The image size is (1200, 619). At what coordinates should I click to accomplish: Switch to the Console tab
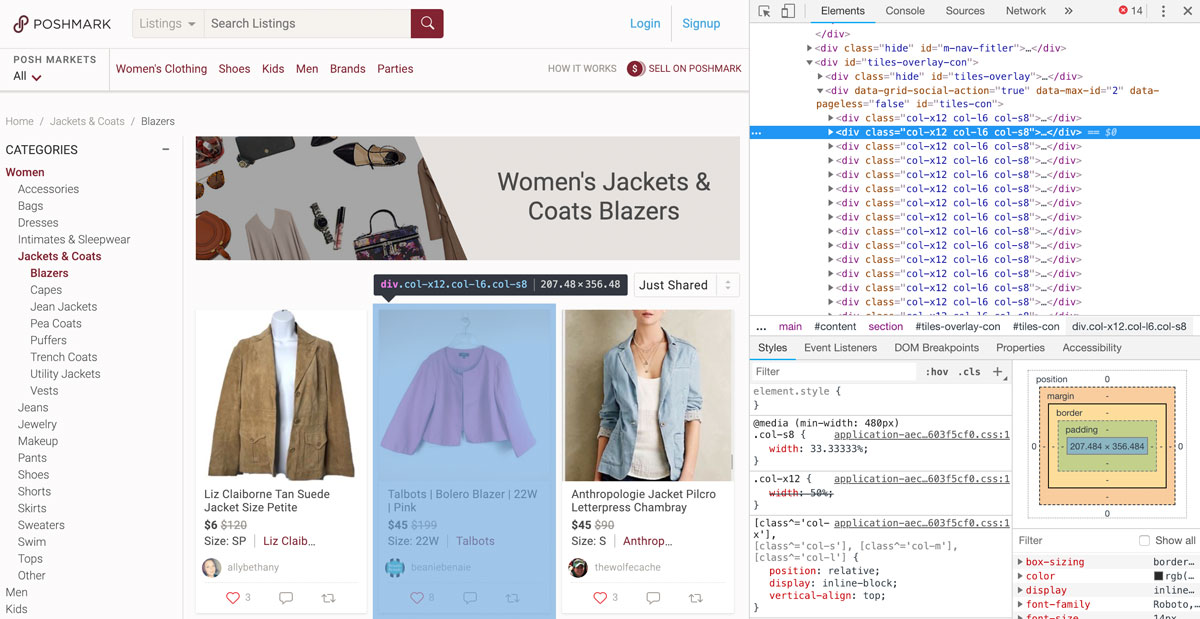click(905, 11)
